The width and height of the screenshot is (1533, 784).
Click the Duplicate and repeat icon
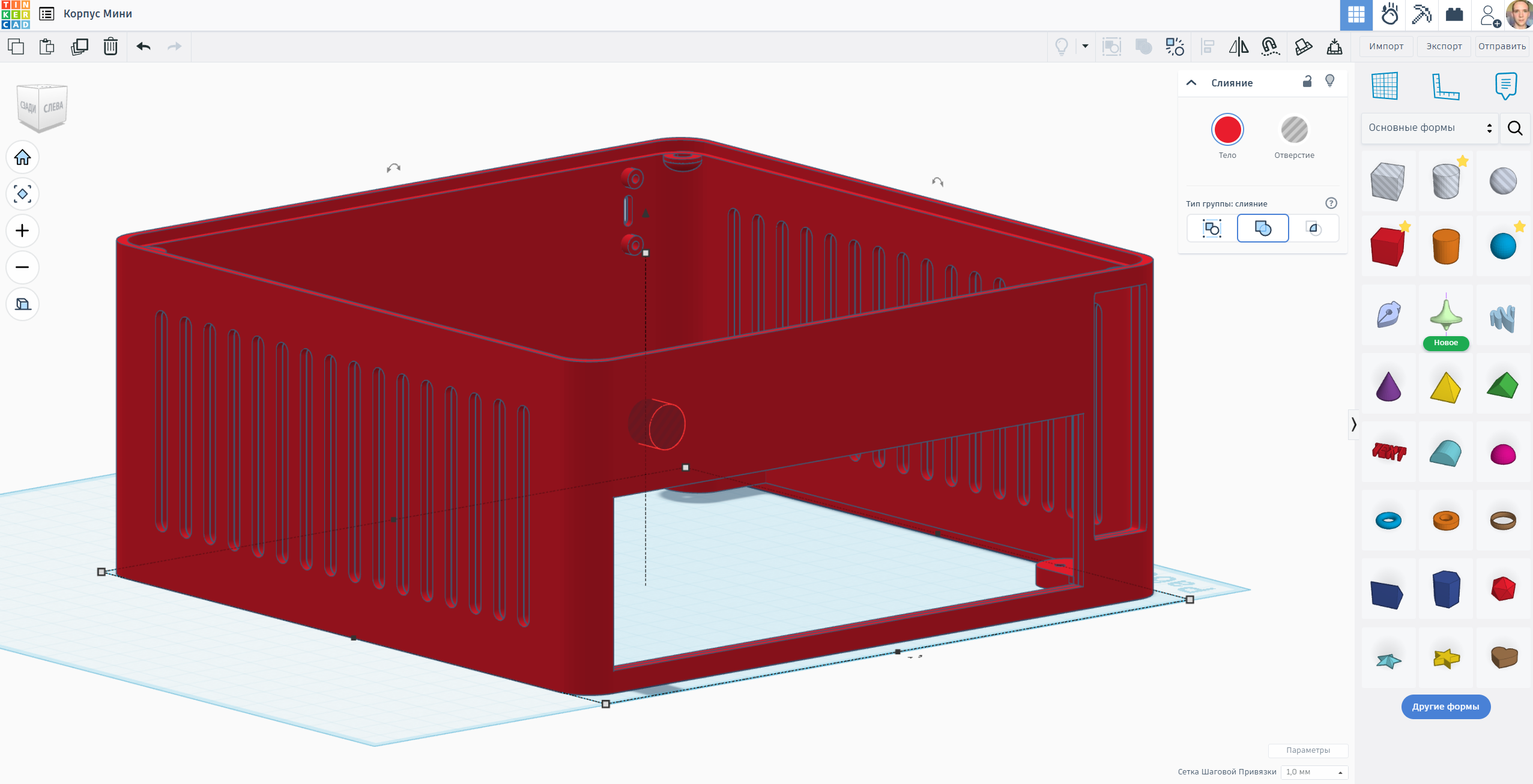[79, 47]
